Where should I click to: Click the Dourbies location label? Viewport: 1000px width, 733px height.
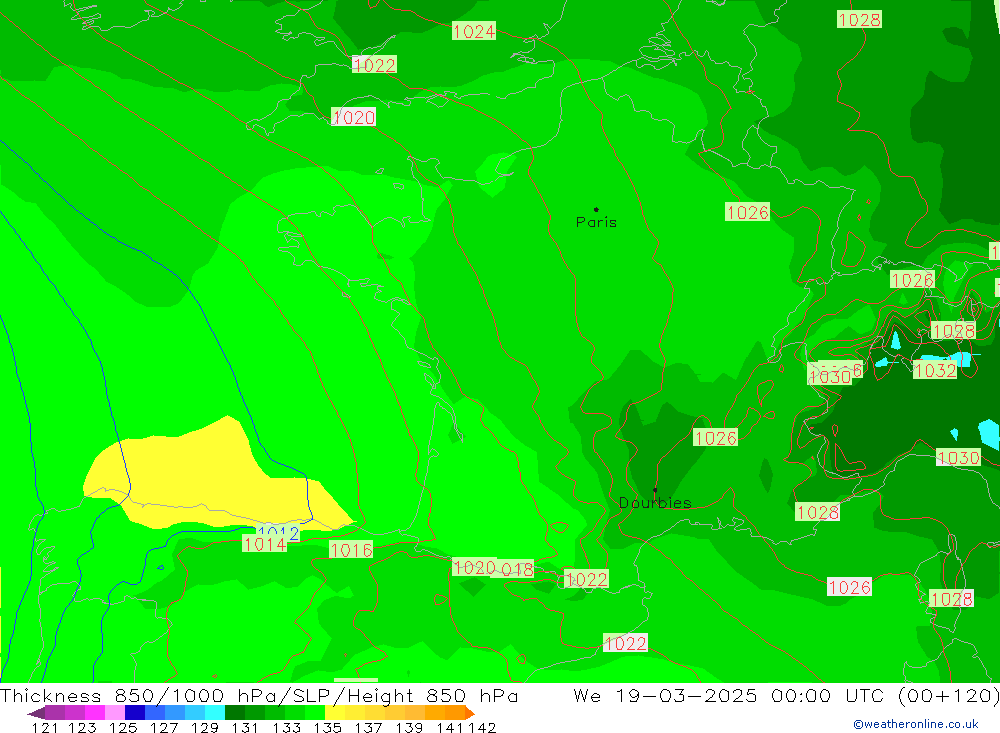655,503
